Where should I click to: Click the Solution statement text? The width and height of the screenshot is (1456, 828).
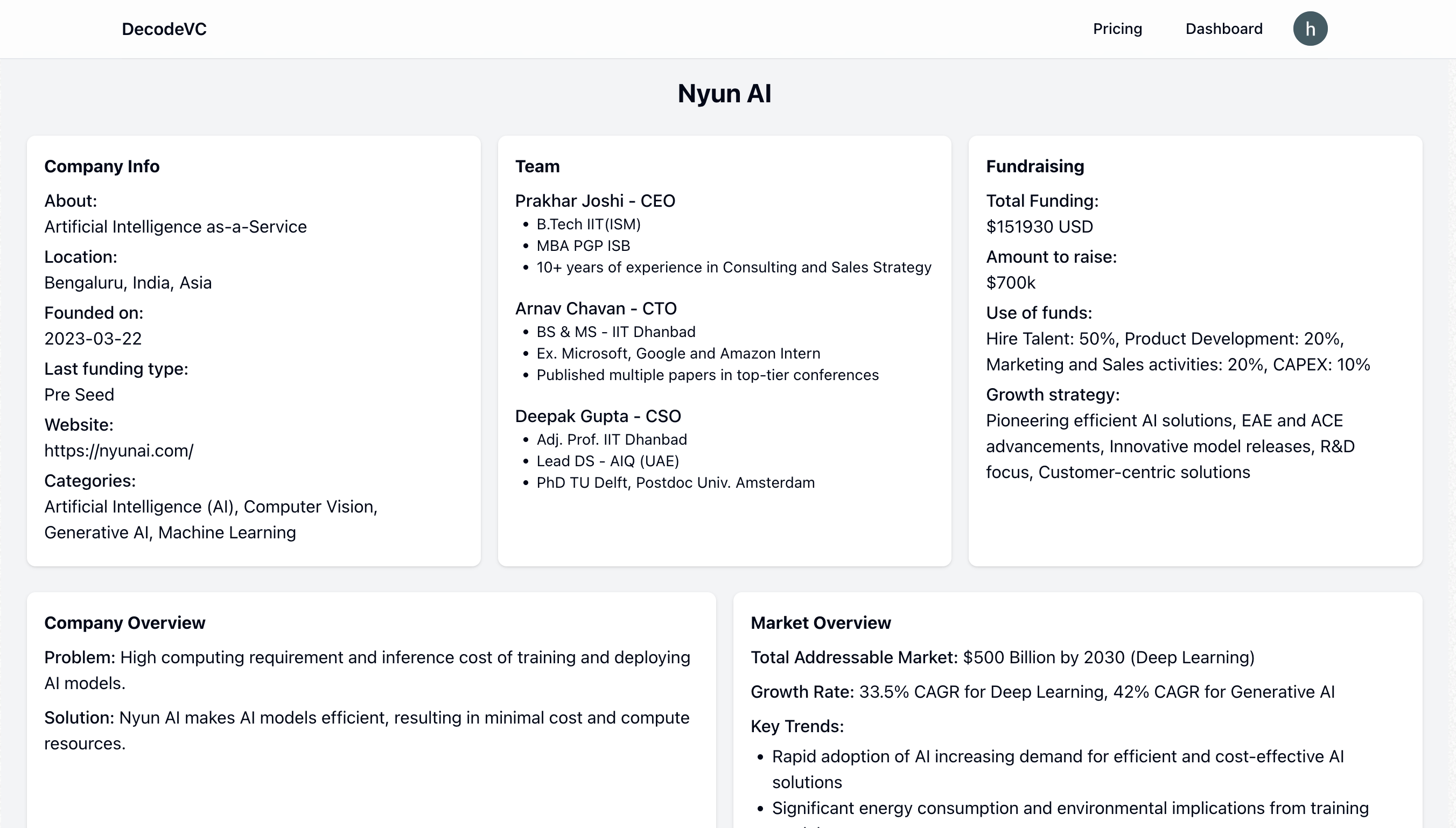click(x=367, y=730)
